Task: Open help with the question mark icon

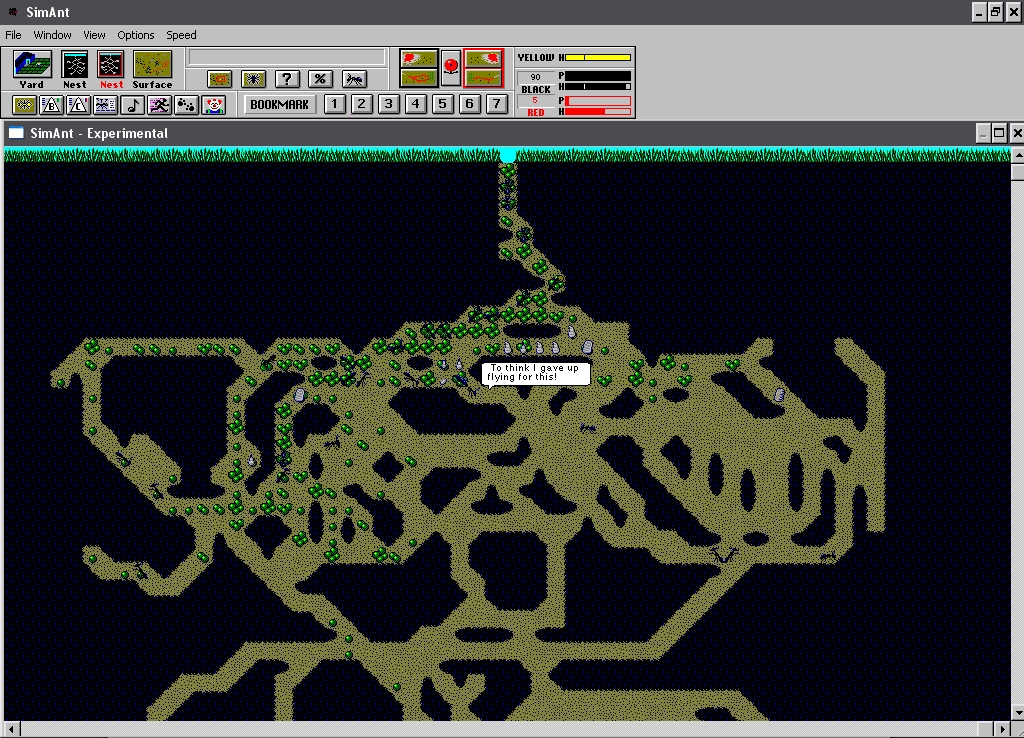Action: 287,80
